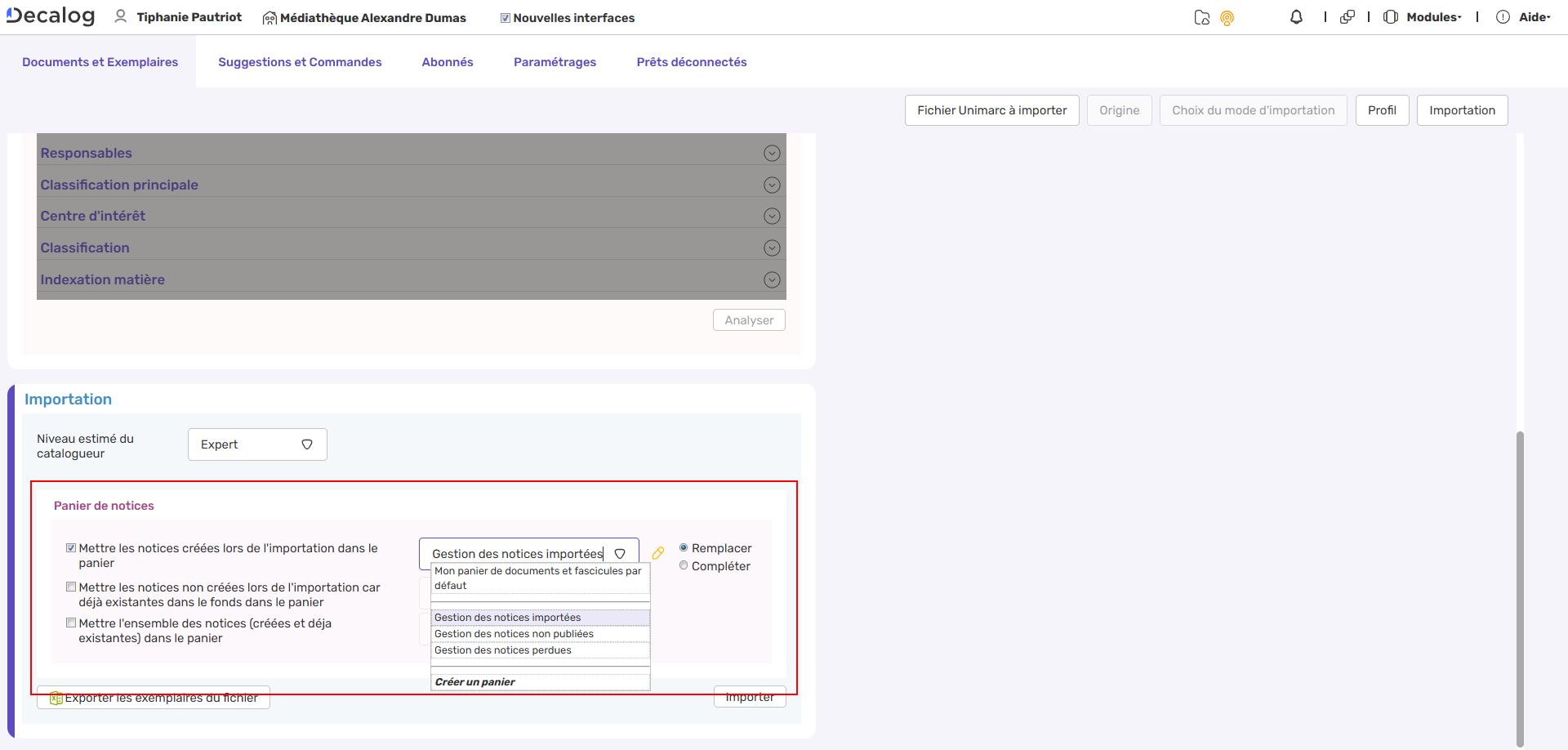Click the Excel icon on Exporter les exemplaires button

tap(56, 699)
